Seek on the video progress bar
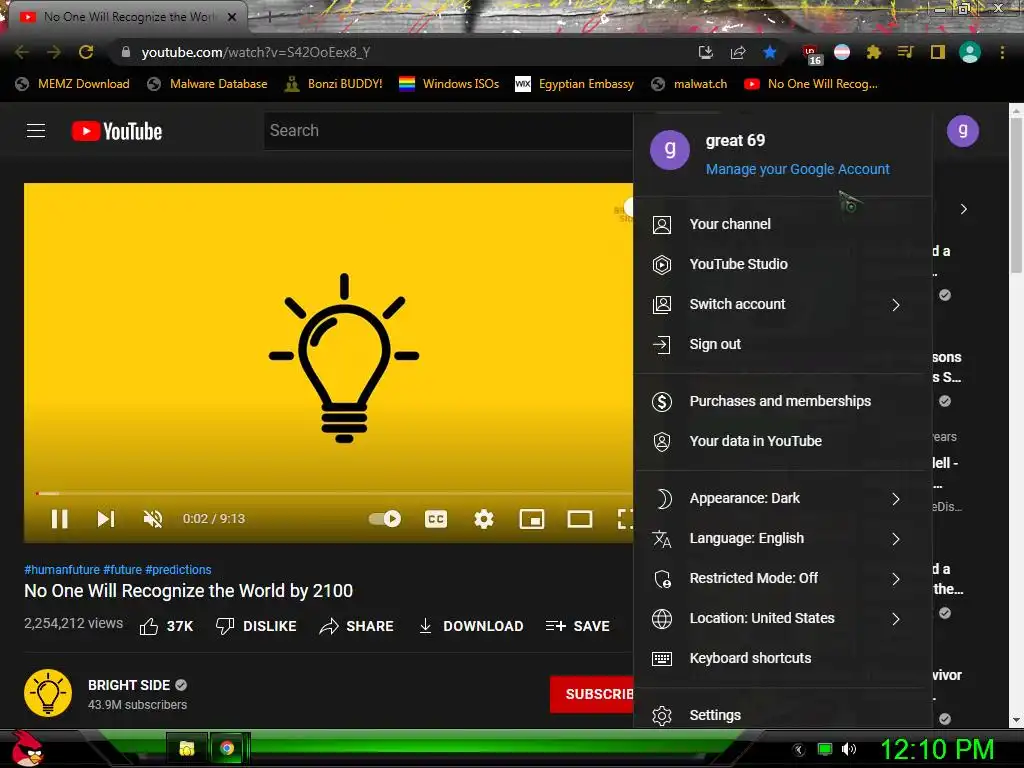 (x=333, y=493)
